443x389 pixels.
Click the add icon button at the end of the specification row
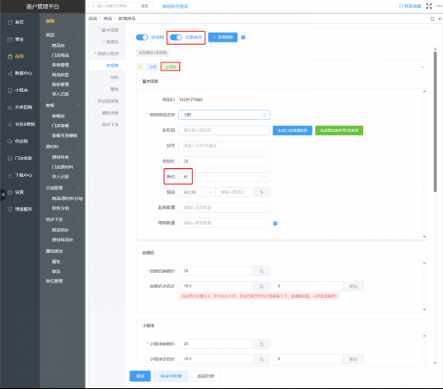262,192
